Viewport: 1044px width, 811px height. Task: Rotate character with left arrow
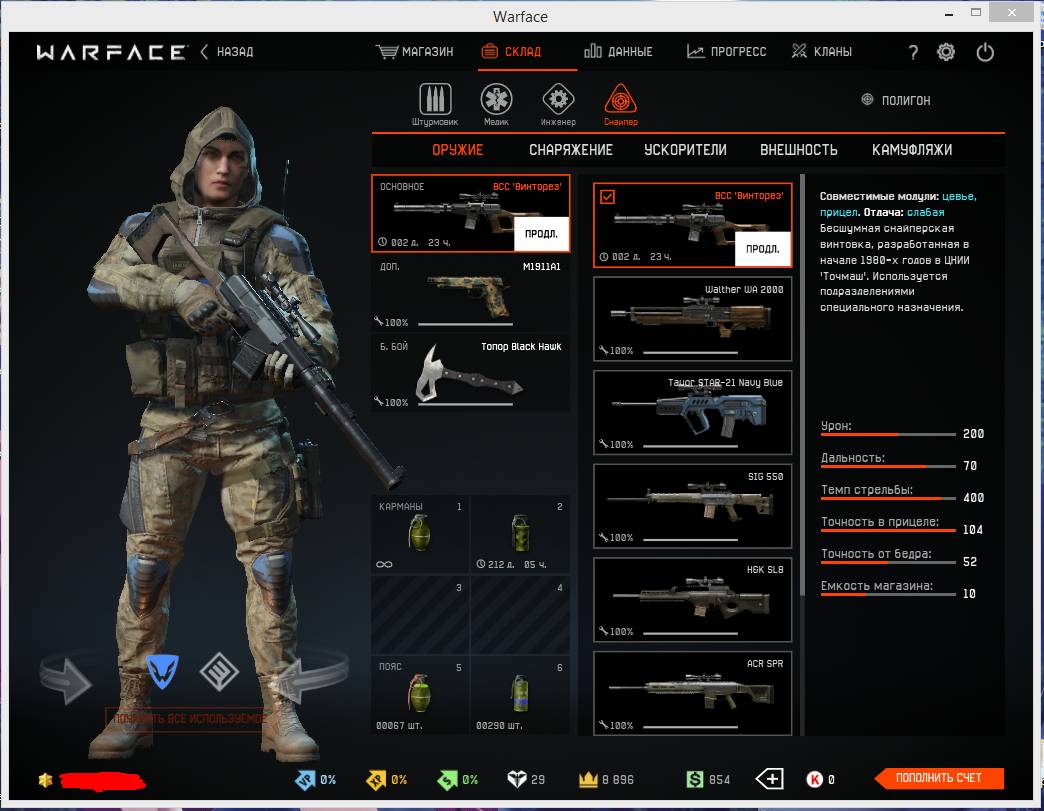click(67, 678)
